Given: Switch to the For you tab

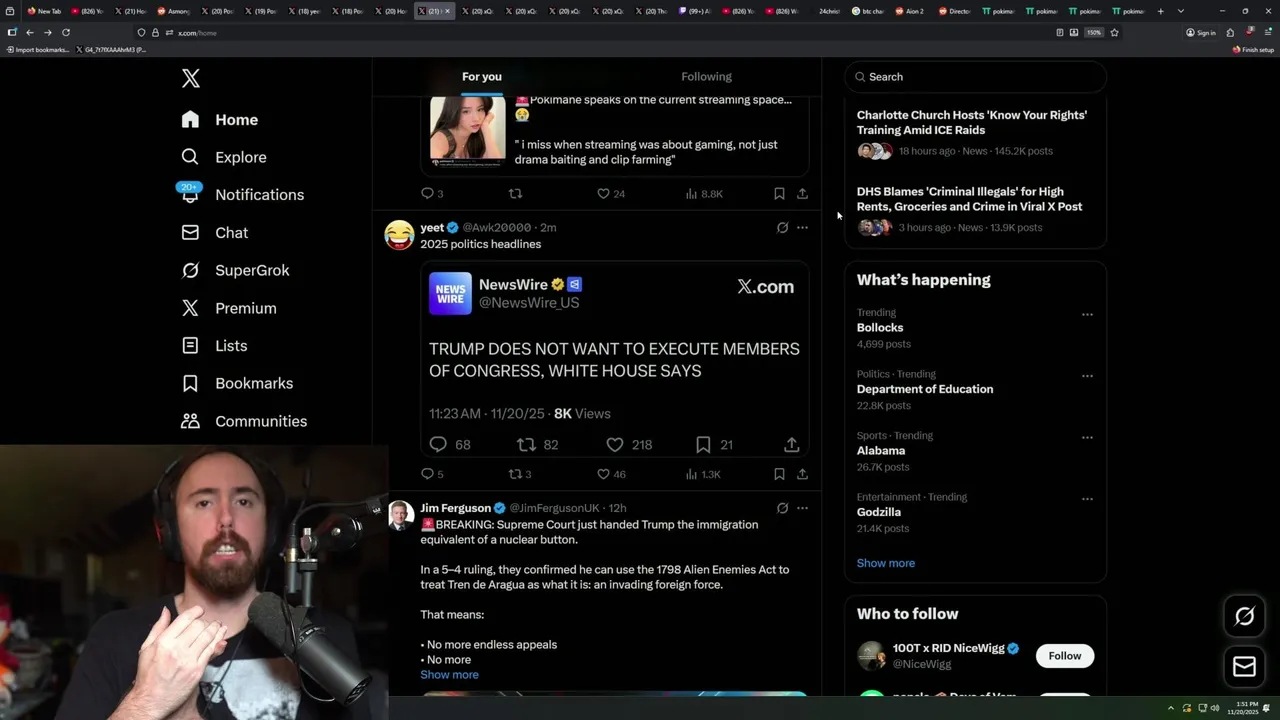Looking at the screenshot, I should pos(482,77).
